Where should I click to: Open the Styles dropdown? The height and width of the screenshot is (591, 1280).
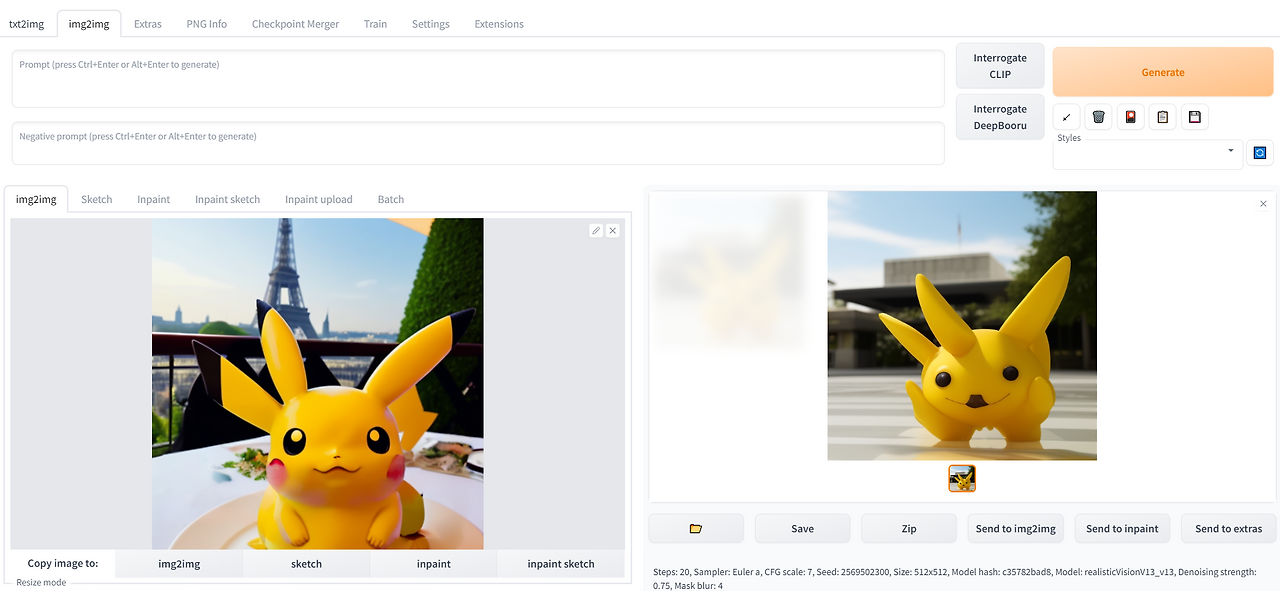point(1148,154)
